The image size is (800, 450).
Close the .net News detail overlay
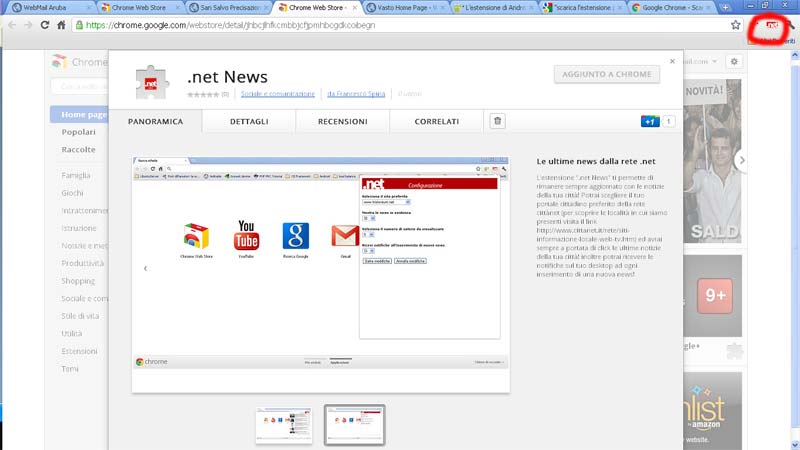(673, 61)
